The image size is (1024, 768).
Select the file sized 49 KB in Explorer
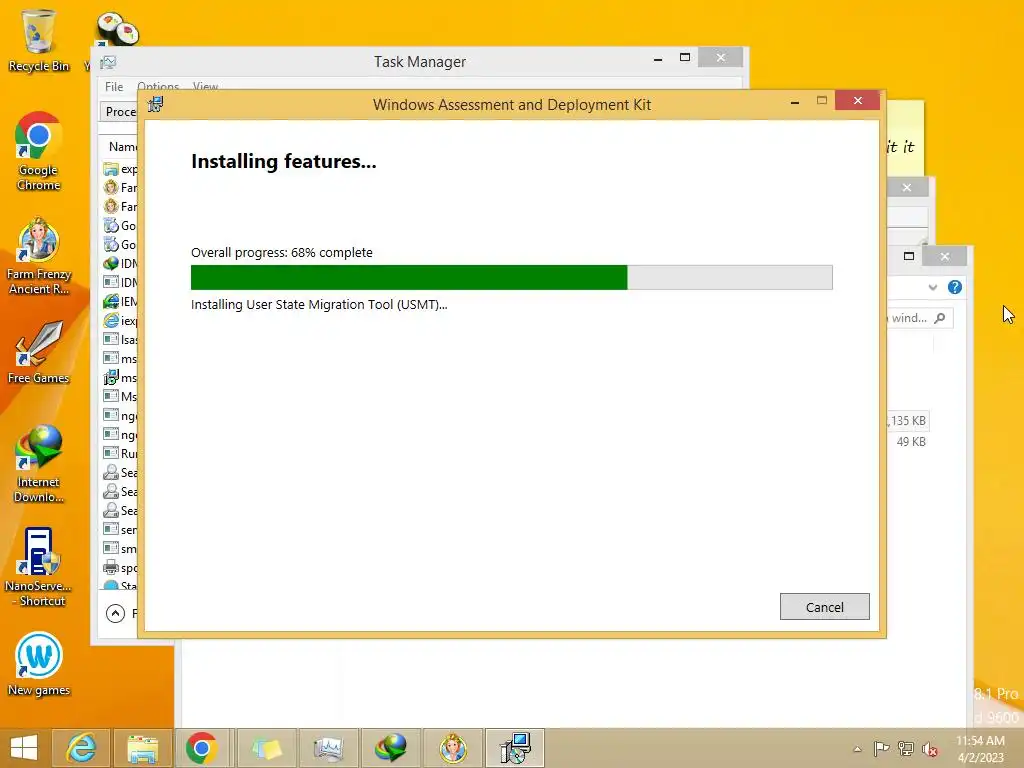tap(910, 441)
